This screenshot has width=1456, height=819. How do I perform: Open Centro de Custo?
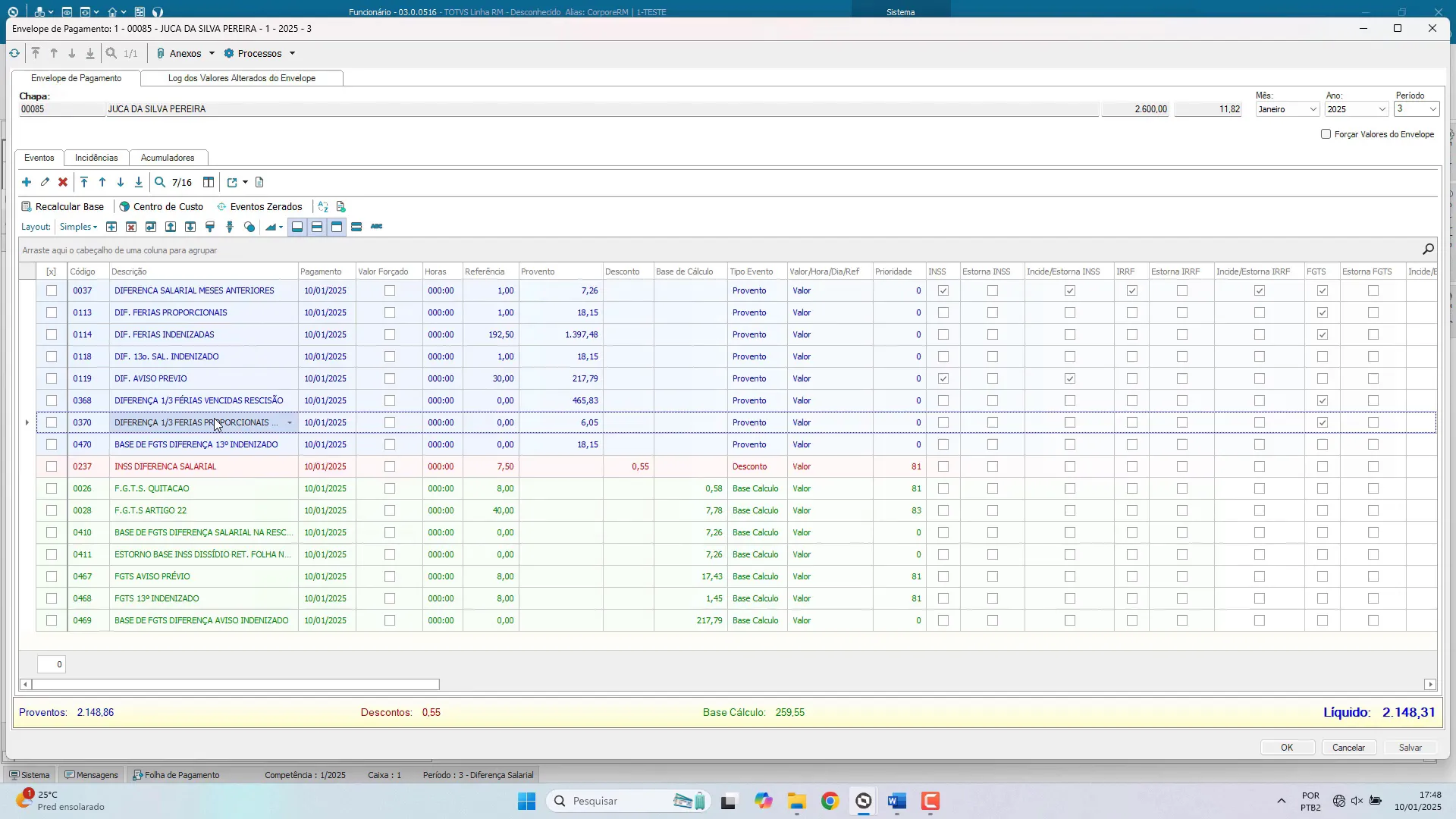[x=161, y=207]
